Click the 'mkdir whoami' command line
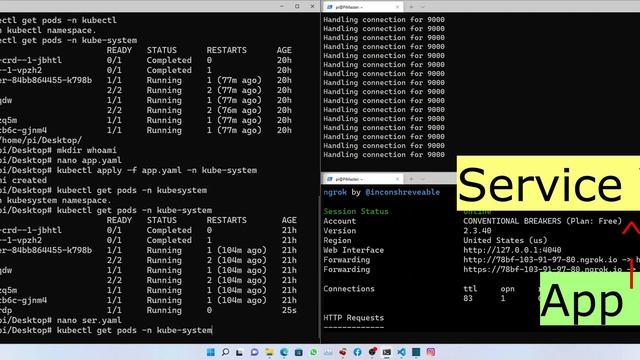This screenshot has height=360, width=640. click(x=87, y=150)
